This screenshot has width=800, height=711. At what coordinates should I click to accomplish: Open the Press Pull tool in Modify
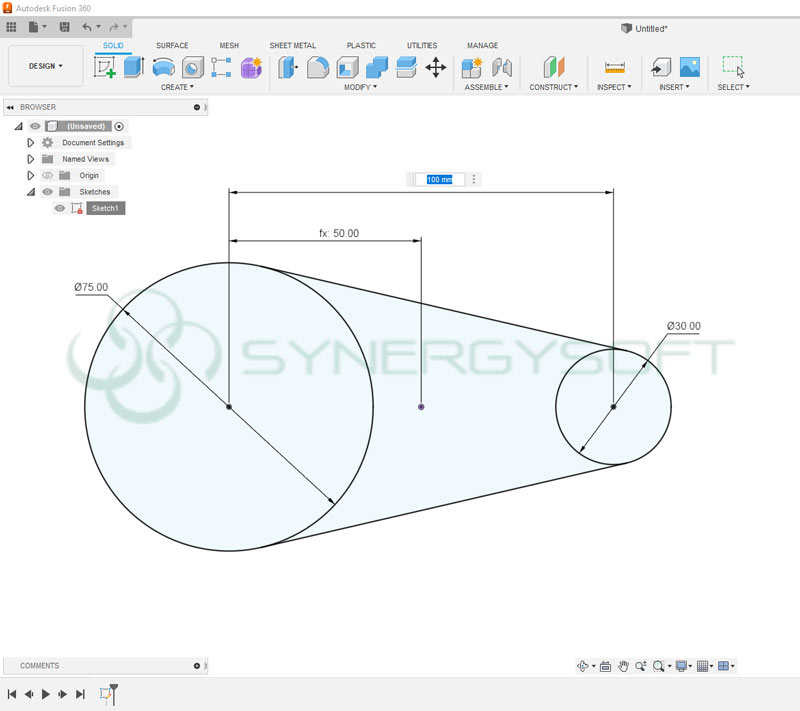point(287,68)
